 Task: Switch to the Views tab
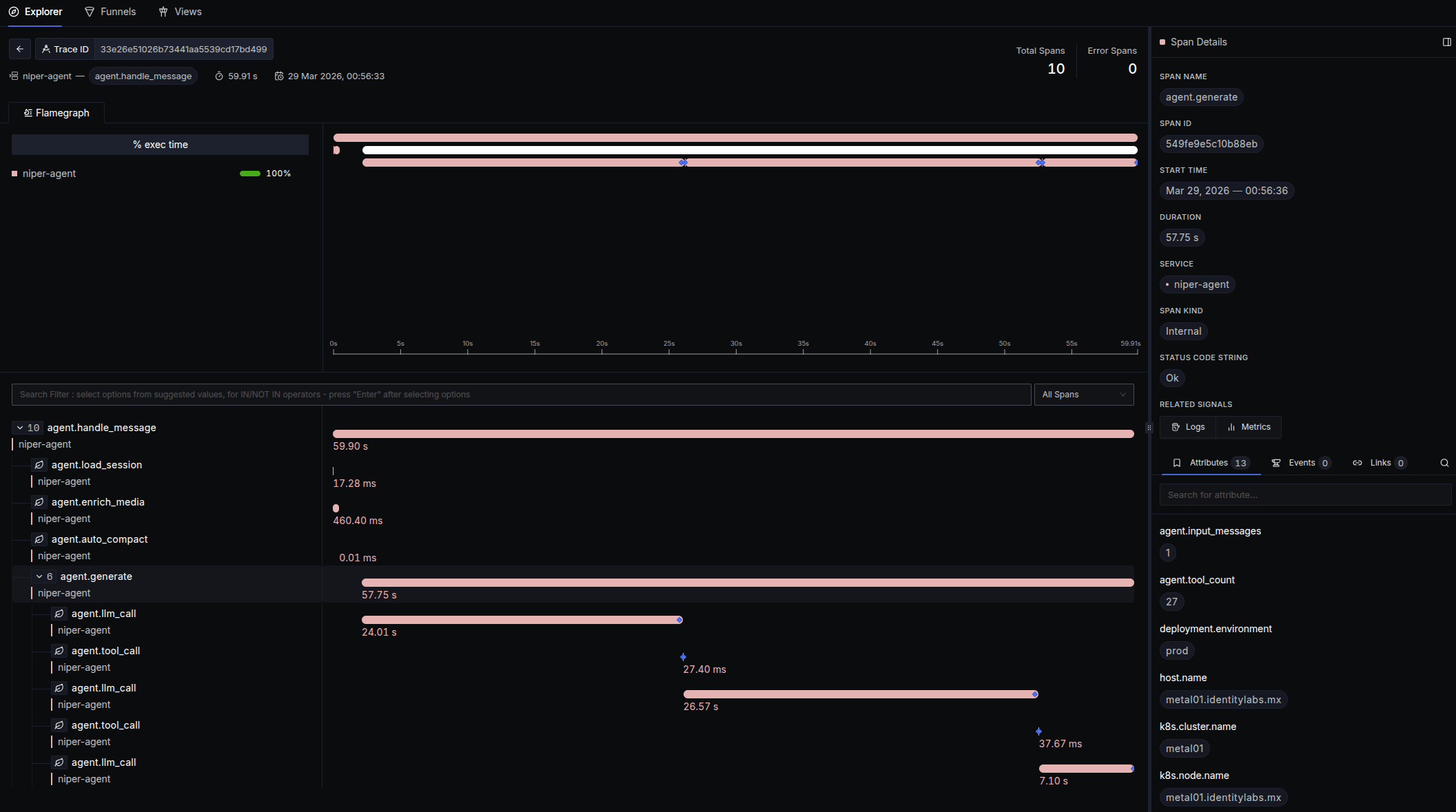click(180, 12)
